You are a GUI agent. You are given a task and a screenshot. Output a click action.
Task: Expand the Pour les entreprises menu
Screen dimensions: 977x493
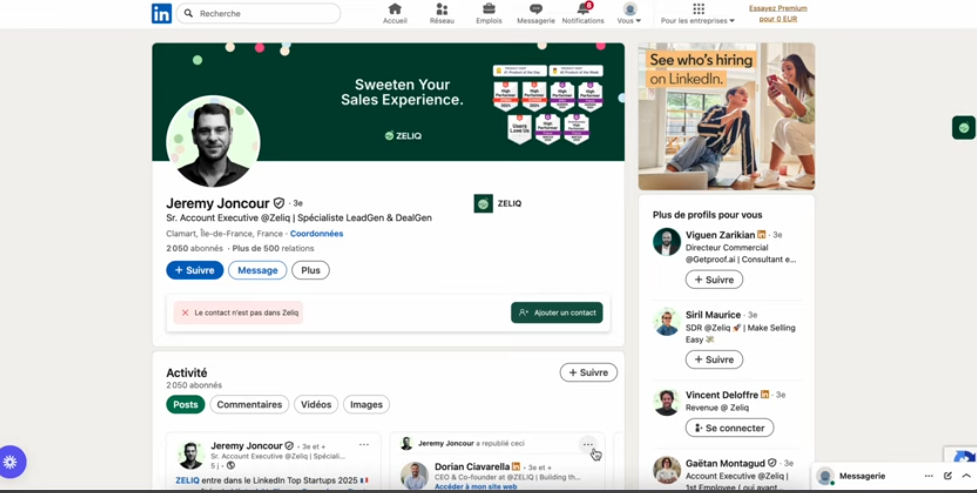(698, 14)
